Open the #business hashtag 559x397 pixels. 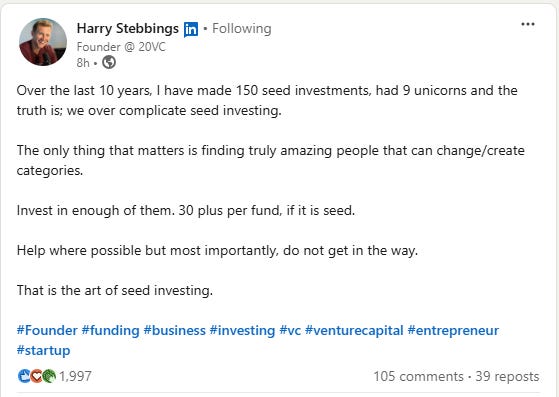click(x=175, y=330)
